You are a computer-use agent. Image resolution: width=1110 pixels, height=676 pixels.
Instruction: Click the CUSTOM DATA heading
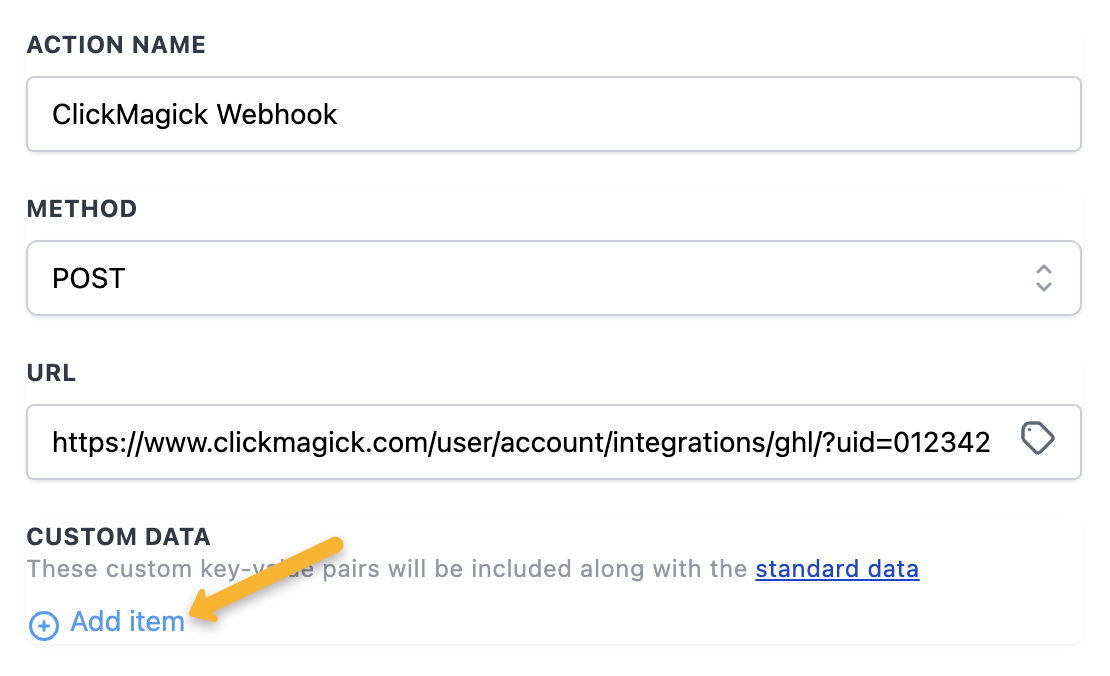point(118,537)
